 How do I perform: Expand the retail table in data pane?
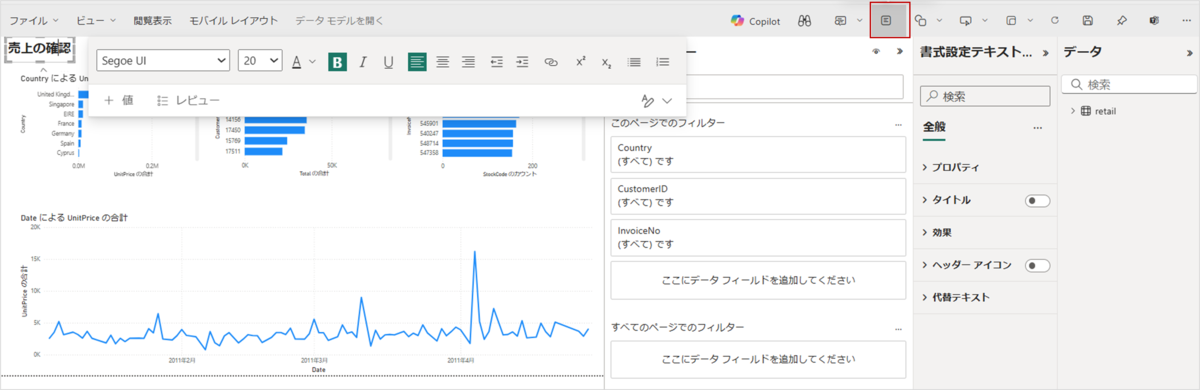point(1072,111)
